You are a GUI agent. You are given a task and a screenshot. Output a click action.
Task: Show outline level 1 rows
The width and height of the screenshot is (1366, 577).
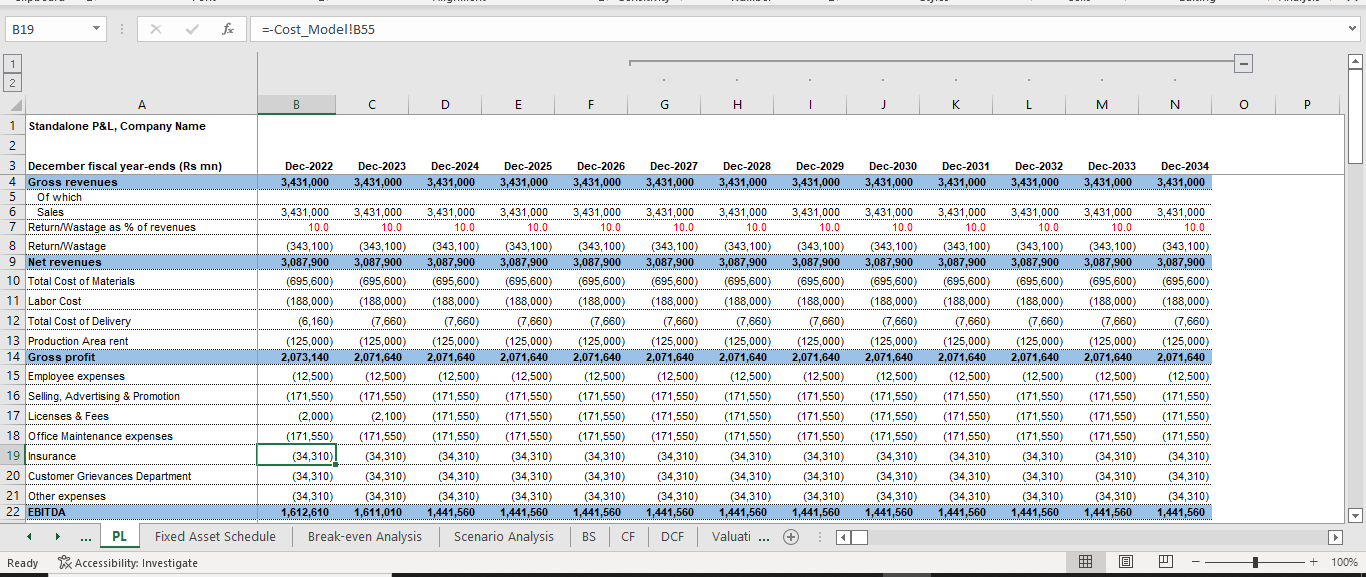tap(11, 62)
